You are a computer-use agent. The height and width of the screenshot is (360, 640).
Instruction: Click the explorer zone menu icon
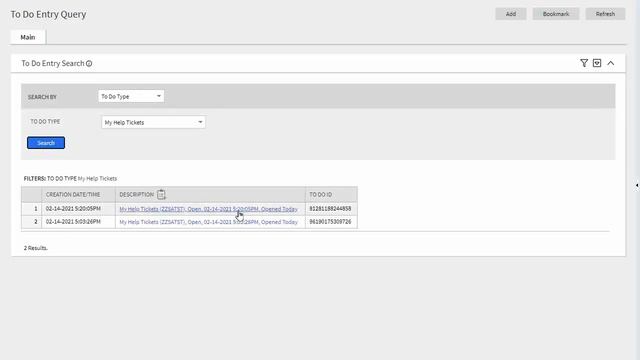[x=597, y=63]
